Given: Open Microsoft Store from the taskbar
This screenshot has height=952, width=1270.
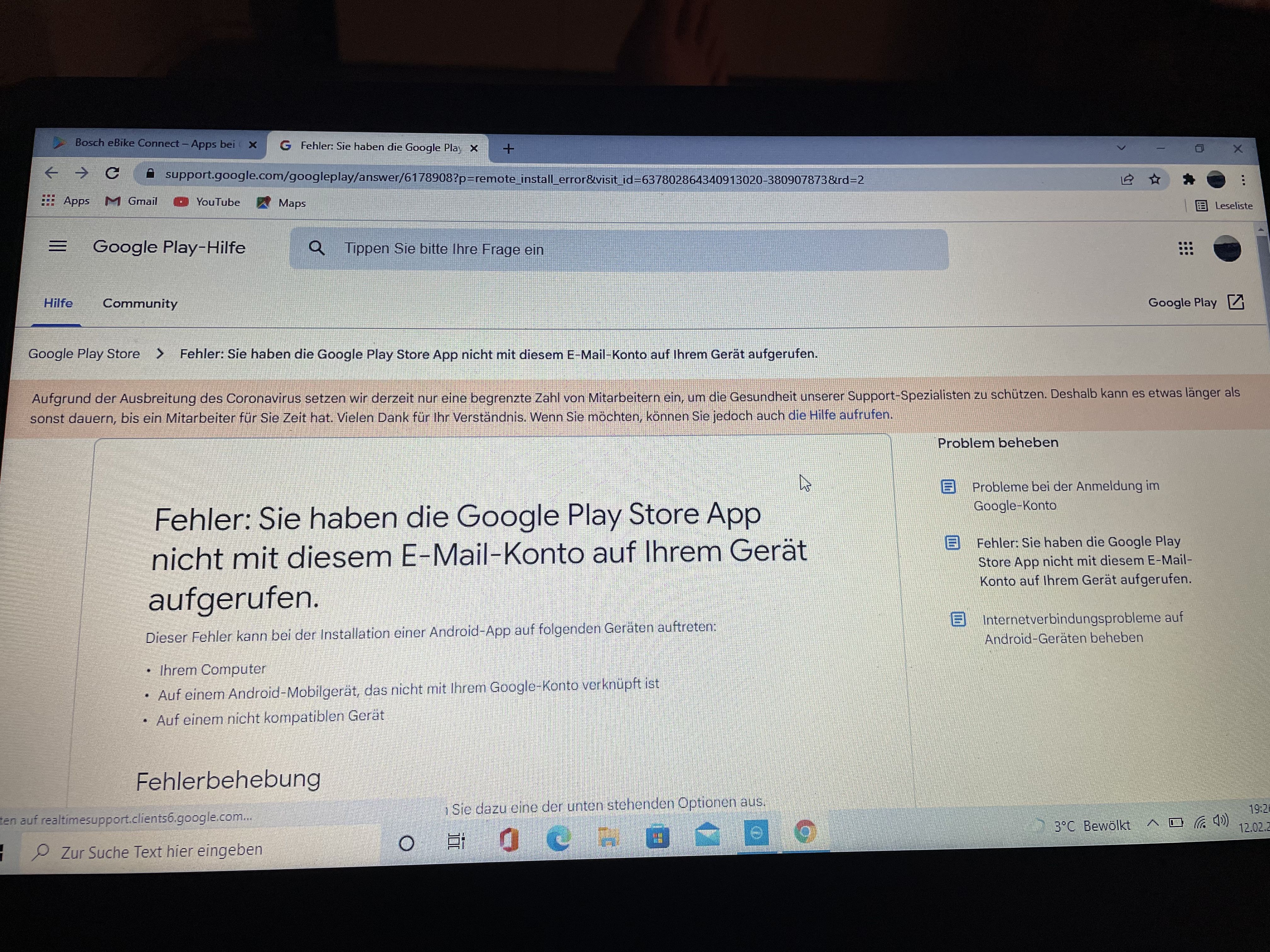Looking at the screenshot, I should tap(657, 837).
